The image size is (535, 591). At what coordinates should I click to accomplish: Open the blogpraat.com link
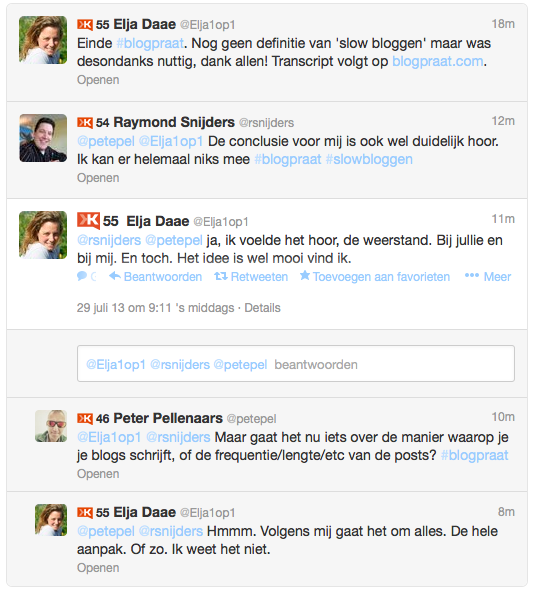click(438, 61)
